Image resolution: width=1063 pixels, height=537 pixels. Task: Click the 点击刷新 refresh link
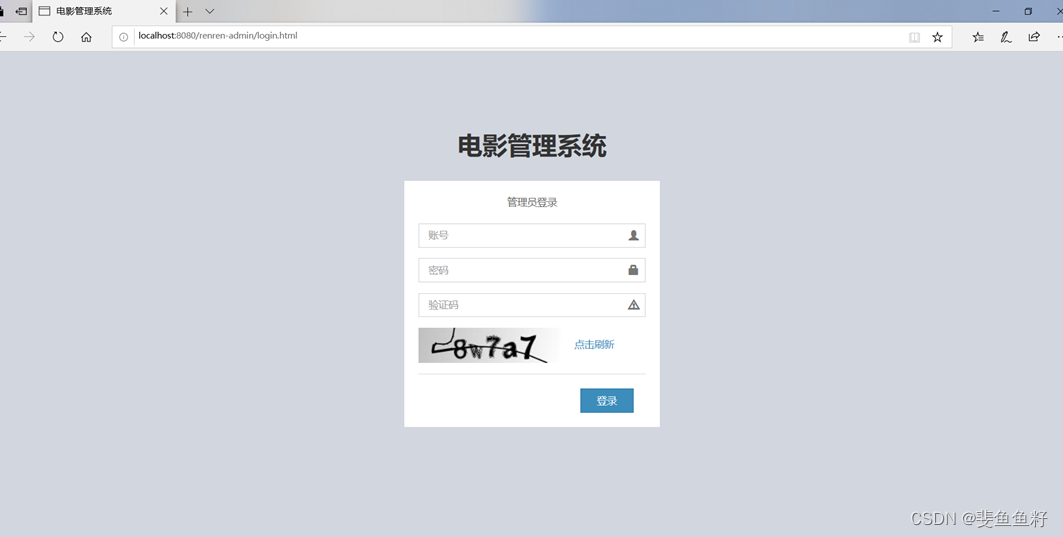click(x=594, y=344)
